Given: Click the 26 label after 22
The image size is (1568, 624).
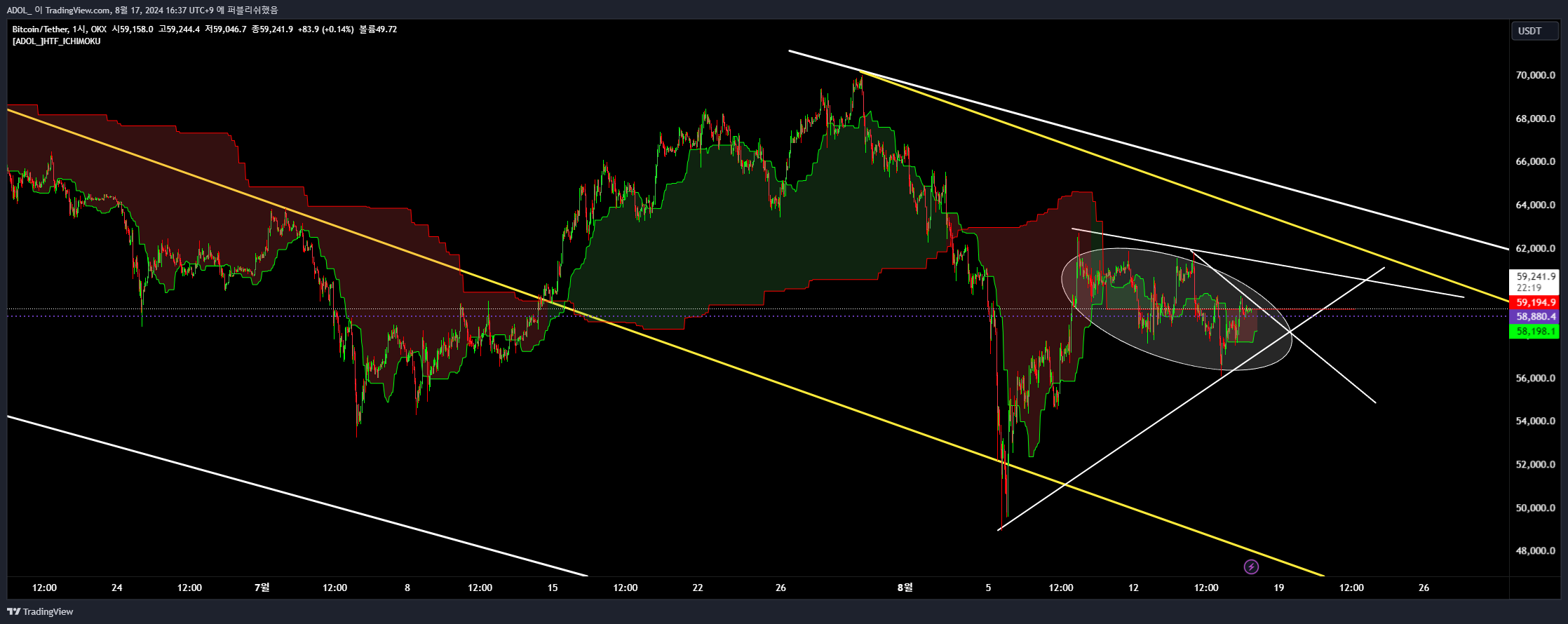Looking at the screenshot, I should click(780, 588).
